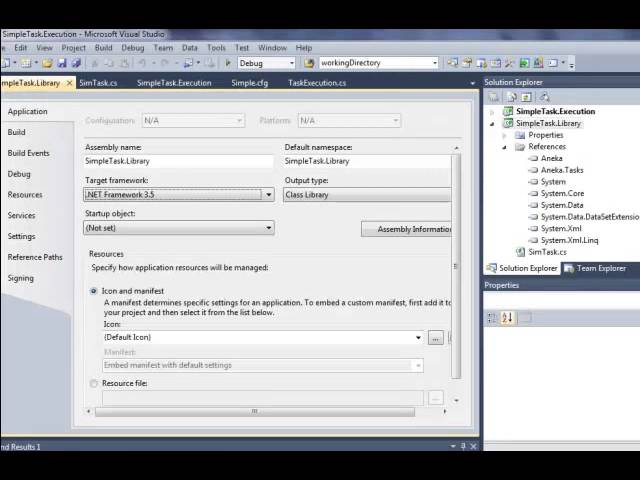Screen dimensions: 640x480
Task: Open the workingDirectory find combo box arrow
Action: point(435,63)
